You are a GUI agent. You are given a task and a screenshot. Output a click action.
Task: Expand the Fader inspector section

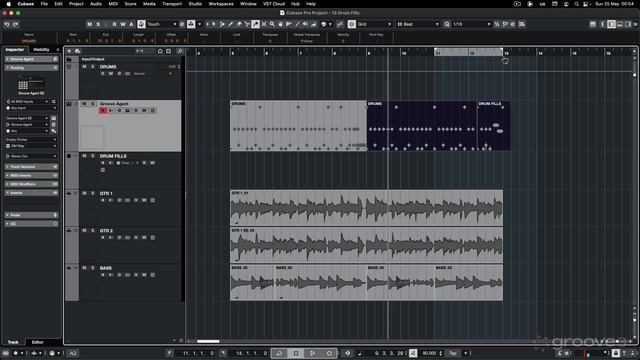click(31, 215)
